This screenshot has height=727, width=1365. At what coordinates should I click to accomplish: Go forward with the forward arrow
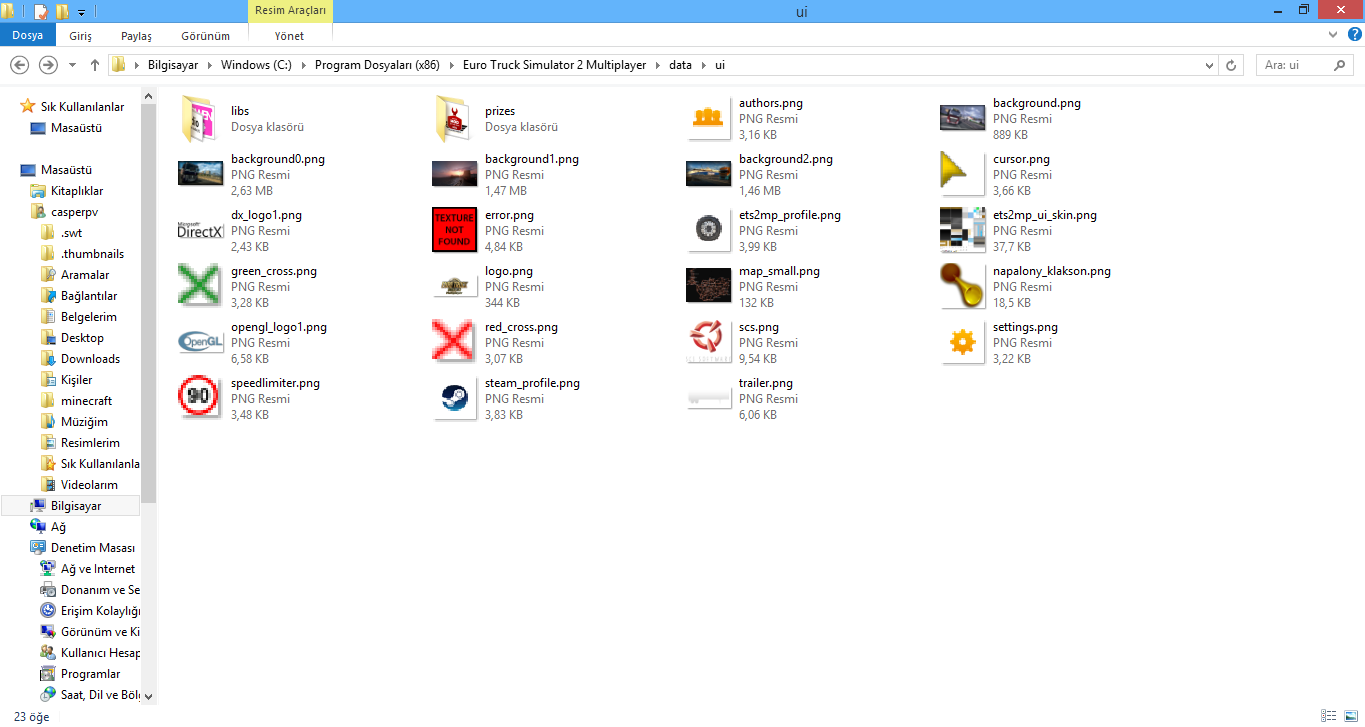(x=48, y=65)
